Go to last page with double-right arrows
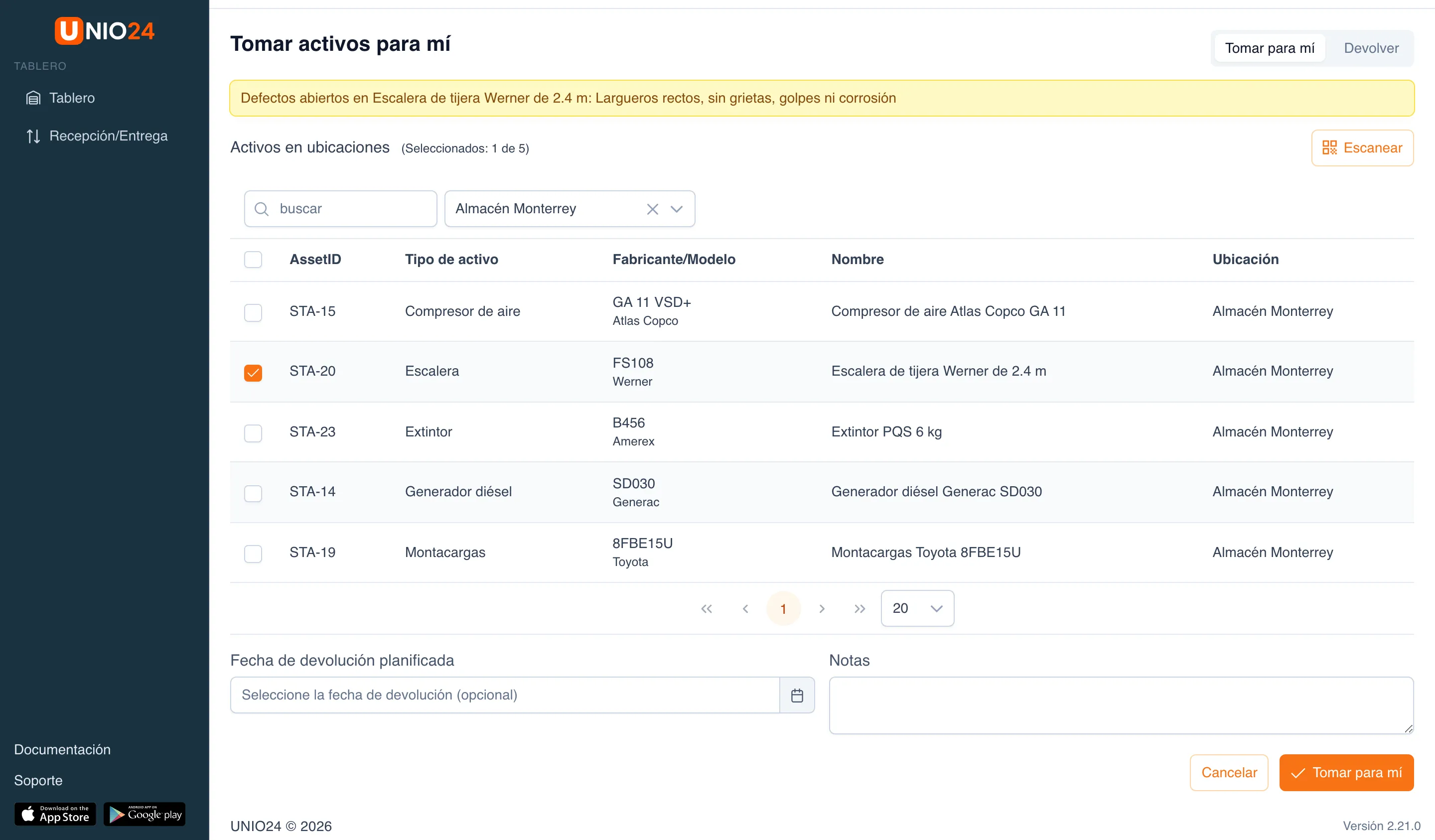1435x840 pixels. (860, 609)
